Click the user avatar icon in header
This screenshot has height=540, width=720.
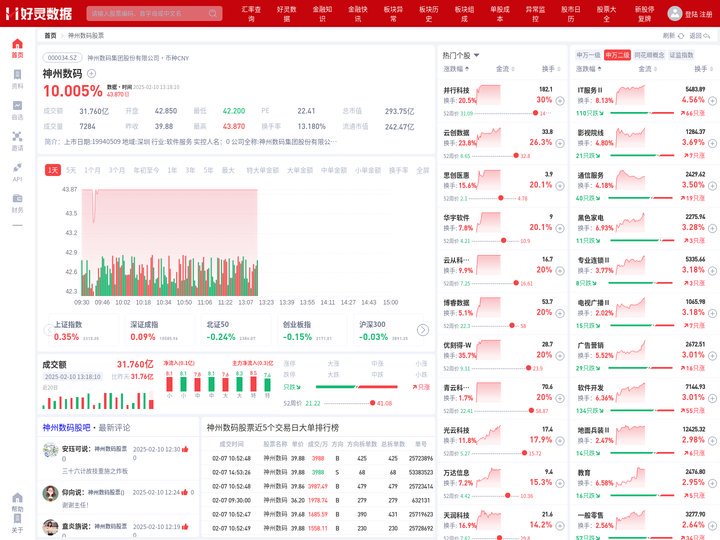675,13
